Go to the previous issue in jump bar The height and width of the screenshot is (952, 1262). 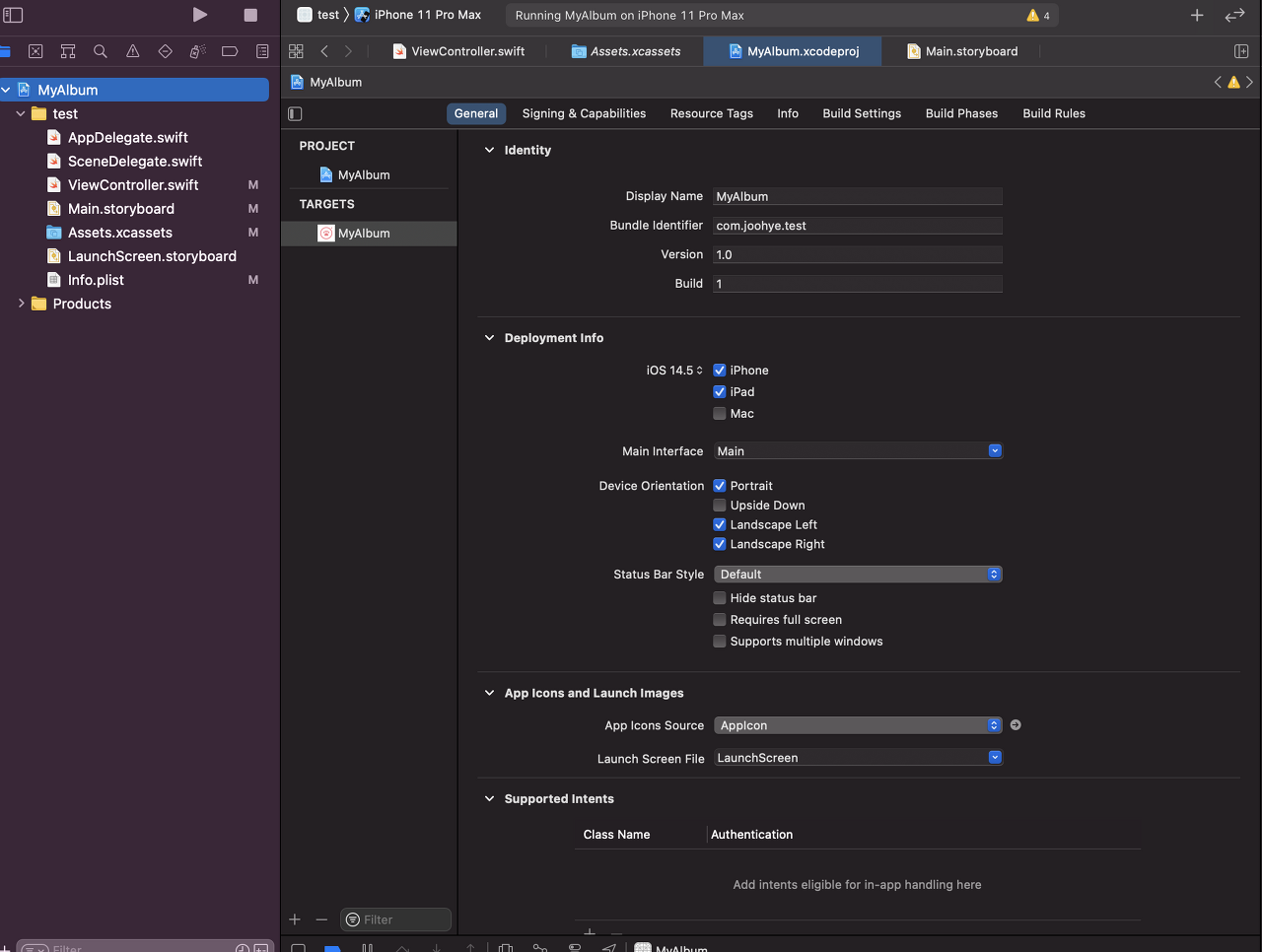1218,83
